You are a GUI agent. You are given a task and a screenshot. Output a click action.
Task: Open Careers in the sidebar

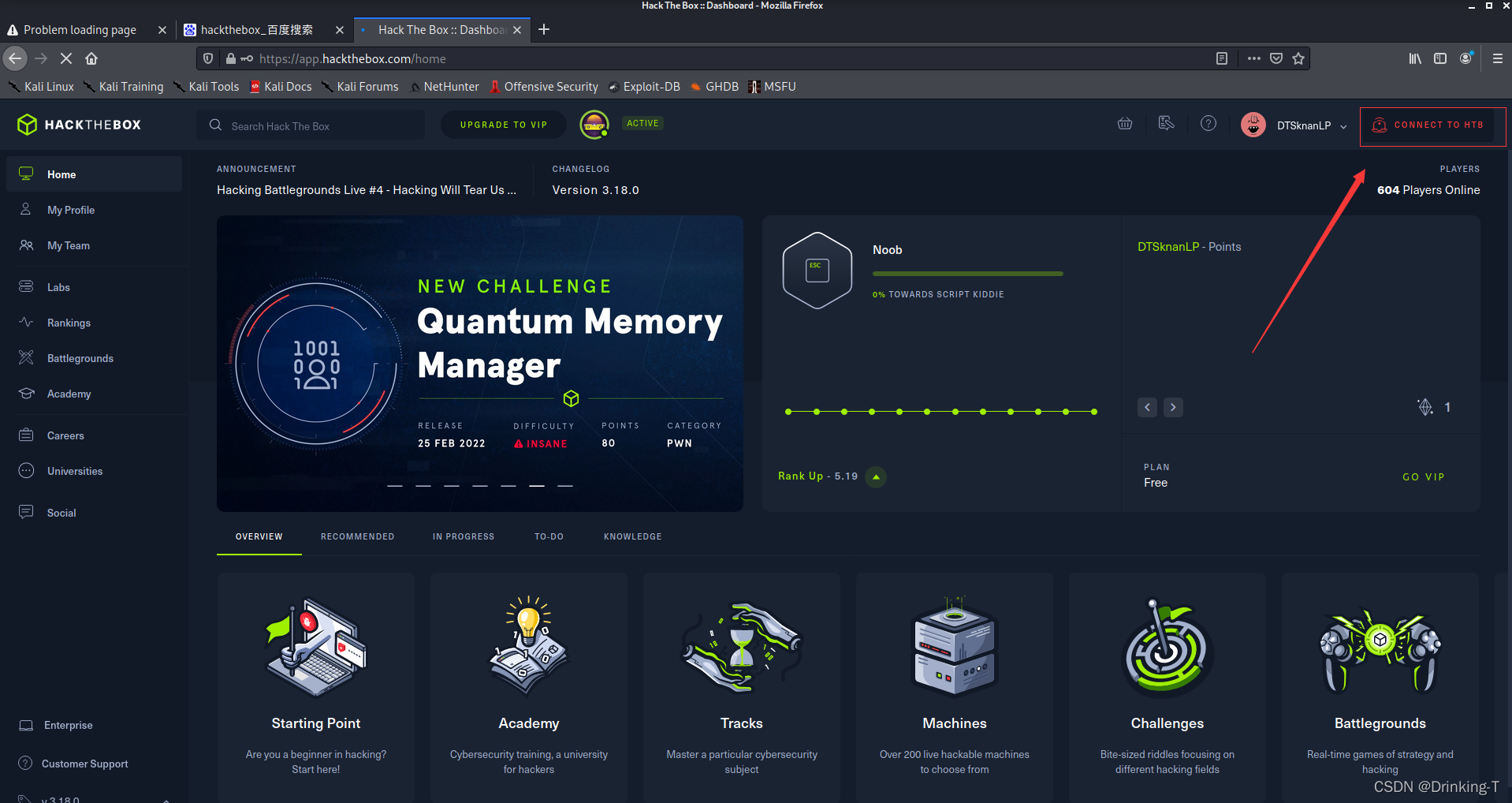click(95, 435)
